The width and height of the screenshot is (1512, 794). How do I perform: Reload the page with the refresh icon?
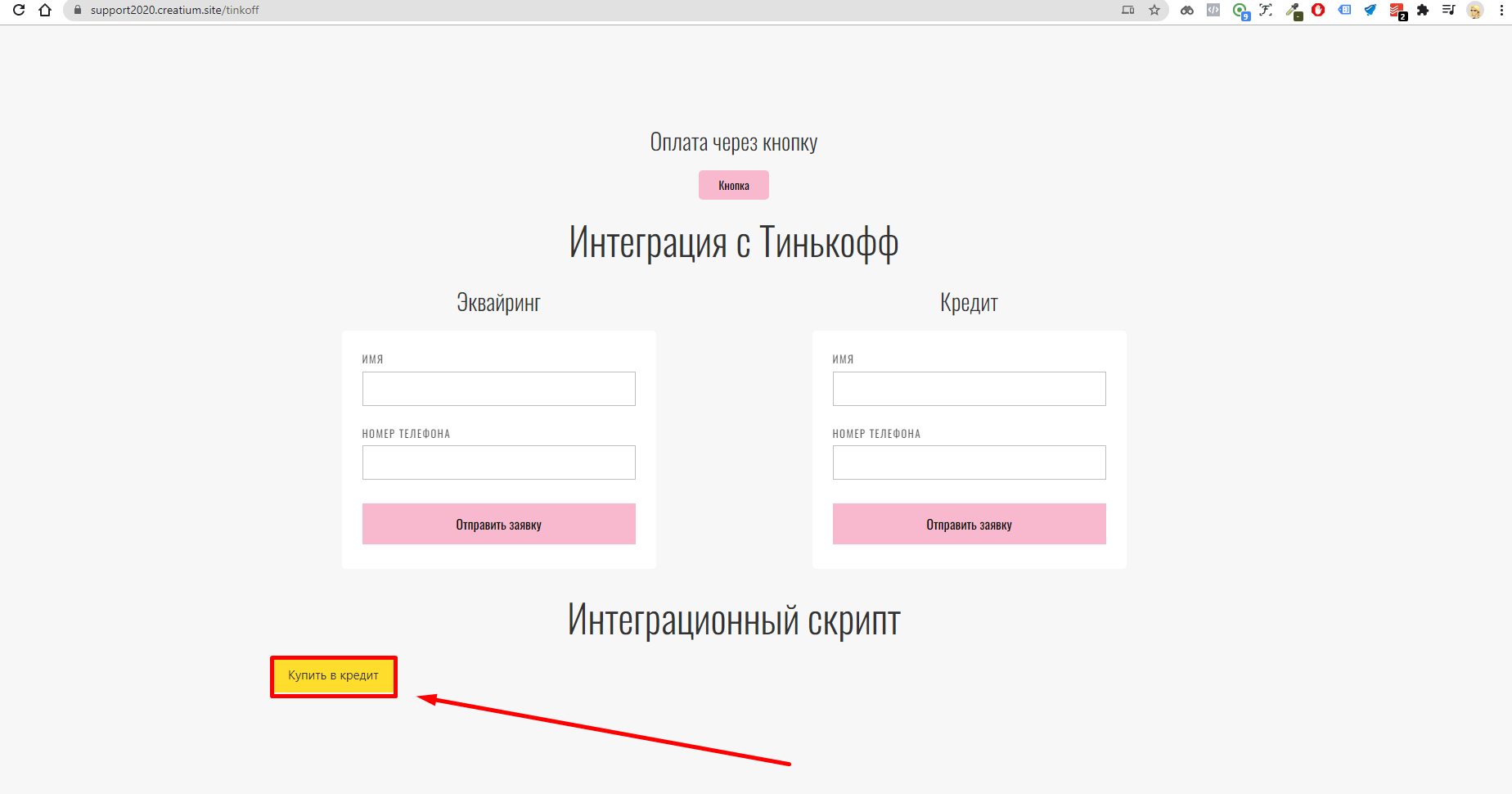pyautogui.click(x=18, y=10)
